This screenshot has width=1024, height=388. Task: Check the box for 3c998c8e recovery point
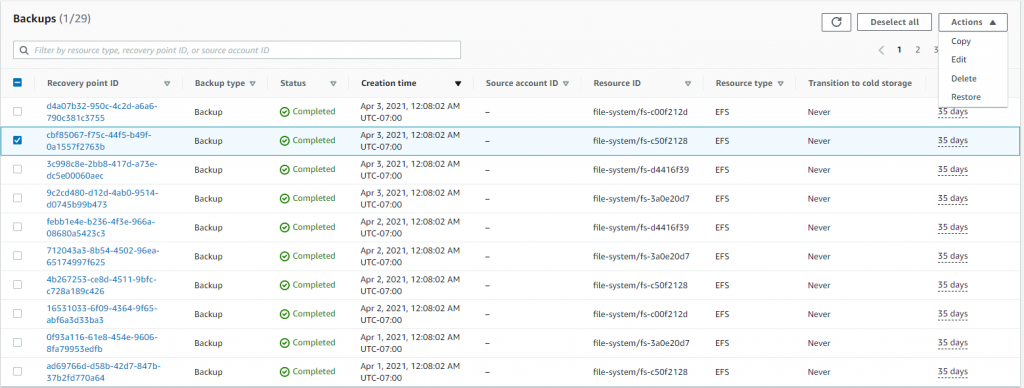click(18, 169)
